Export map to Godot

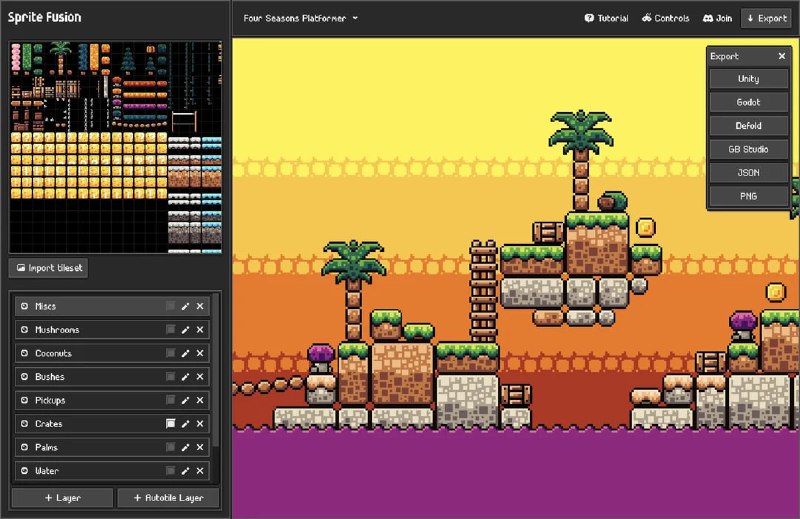[748, 102]
